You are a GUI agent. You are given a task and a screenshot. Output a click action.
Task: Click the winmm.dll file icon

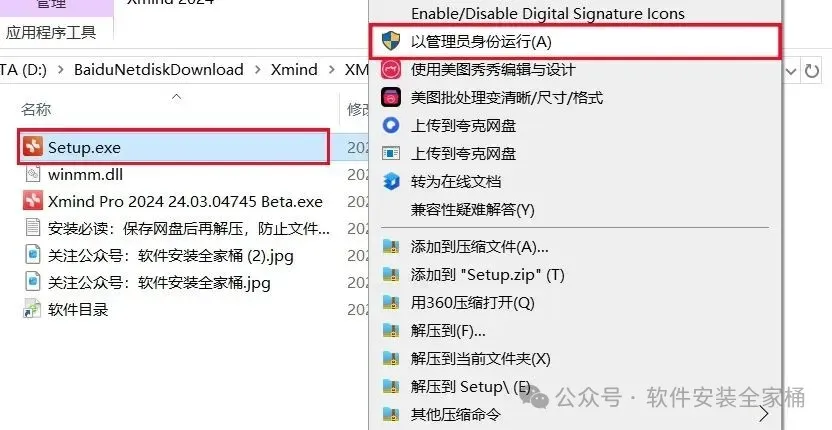(33, 174)
